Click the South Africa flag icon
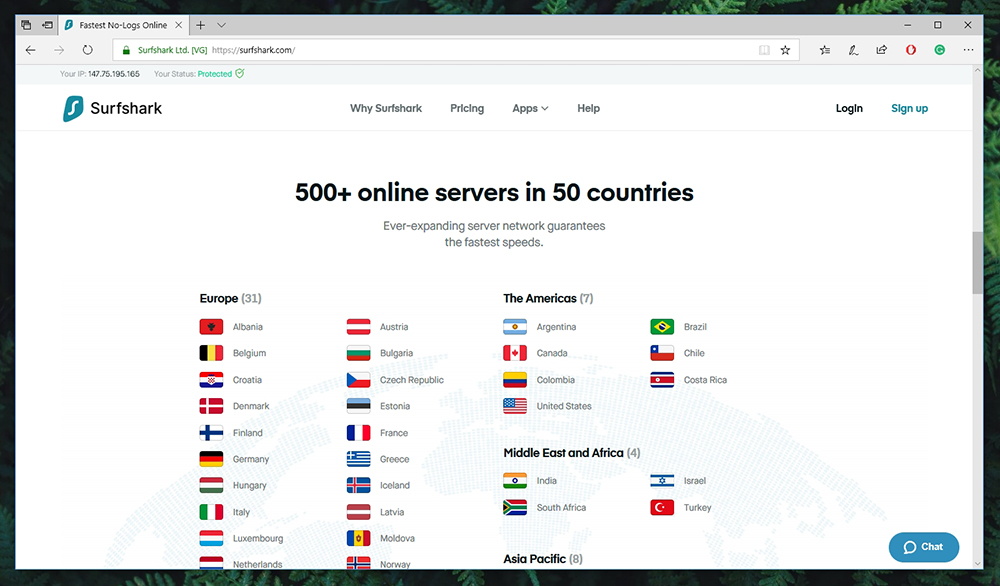 click(x=515, y=508)
